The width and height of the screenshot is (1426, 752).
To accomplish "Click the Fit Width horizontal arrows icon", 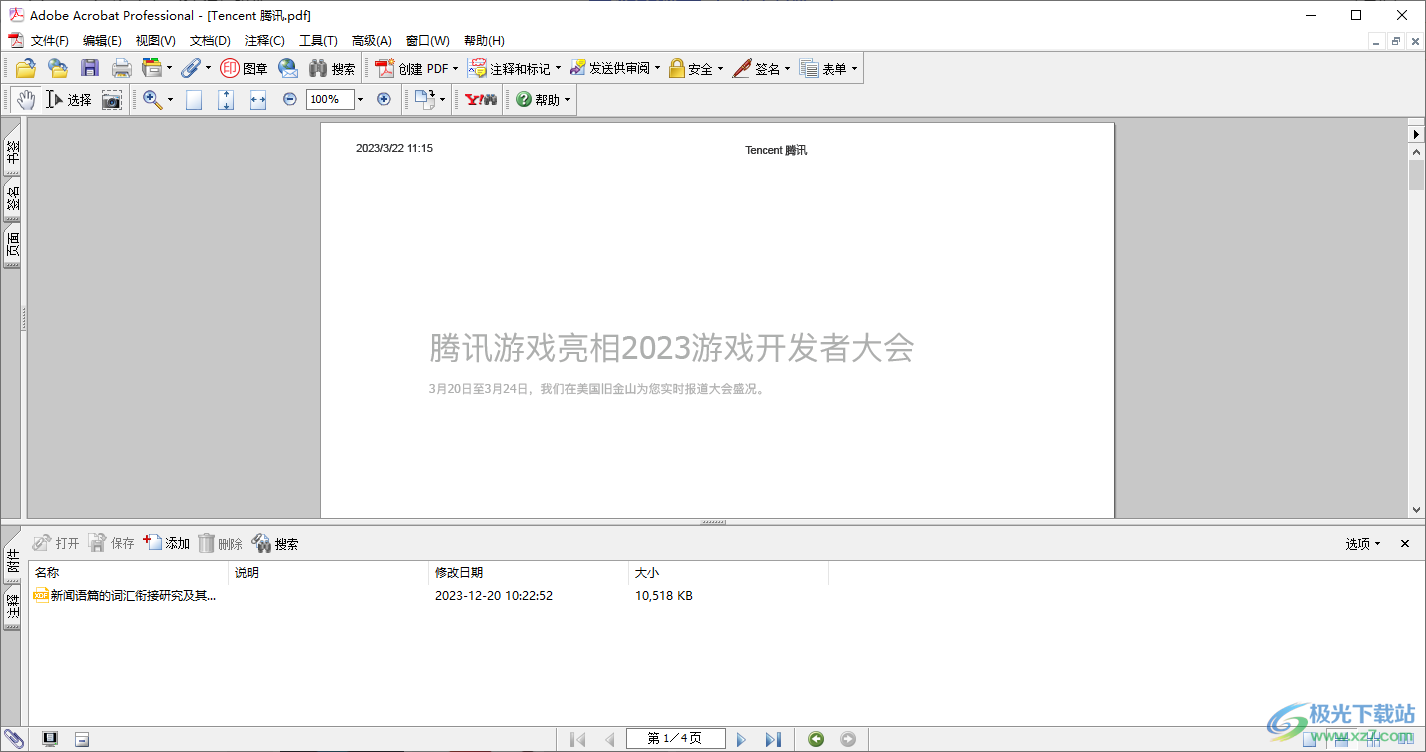I will tap(258, 99).
